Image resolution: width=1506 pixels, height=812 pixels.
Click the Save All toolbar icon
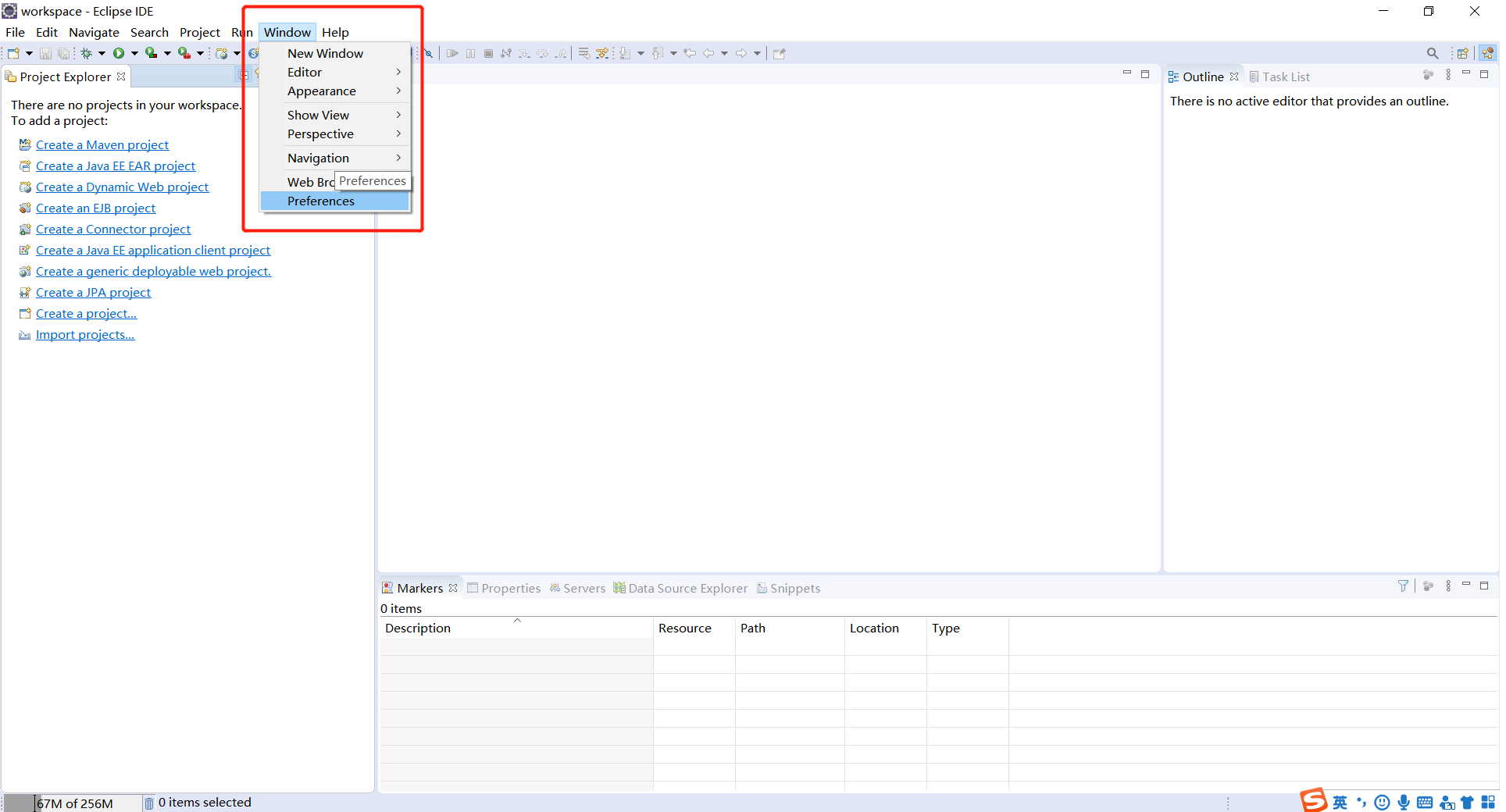coord(64,53)
